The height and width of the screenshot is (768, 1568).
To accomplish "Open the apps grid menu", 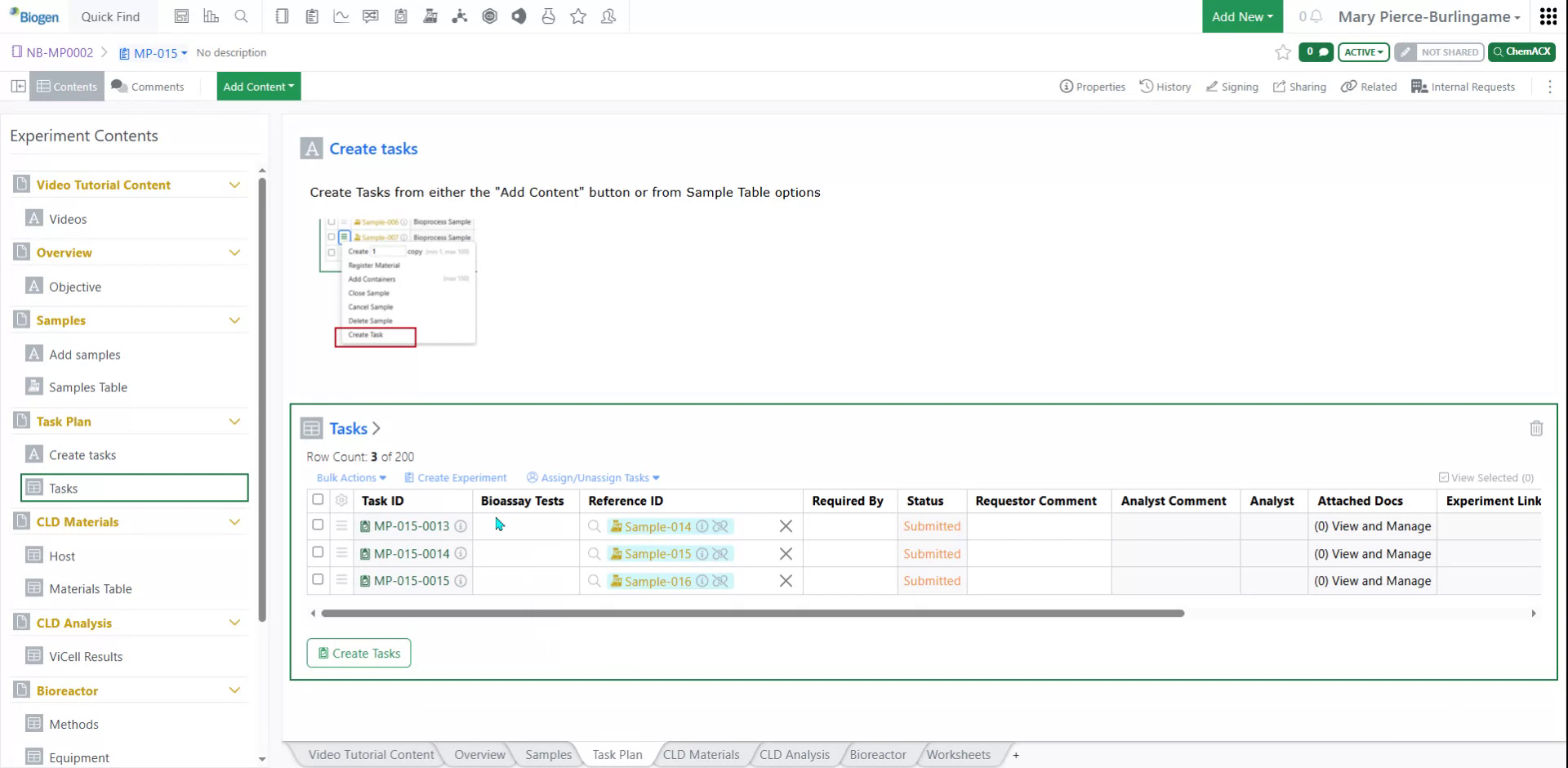I will [1548, 16].
